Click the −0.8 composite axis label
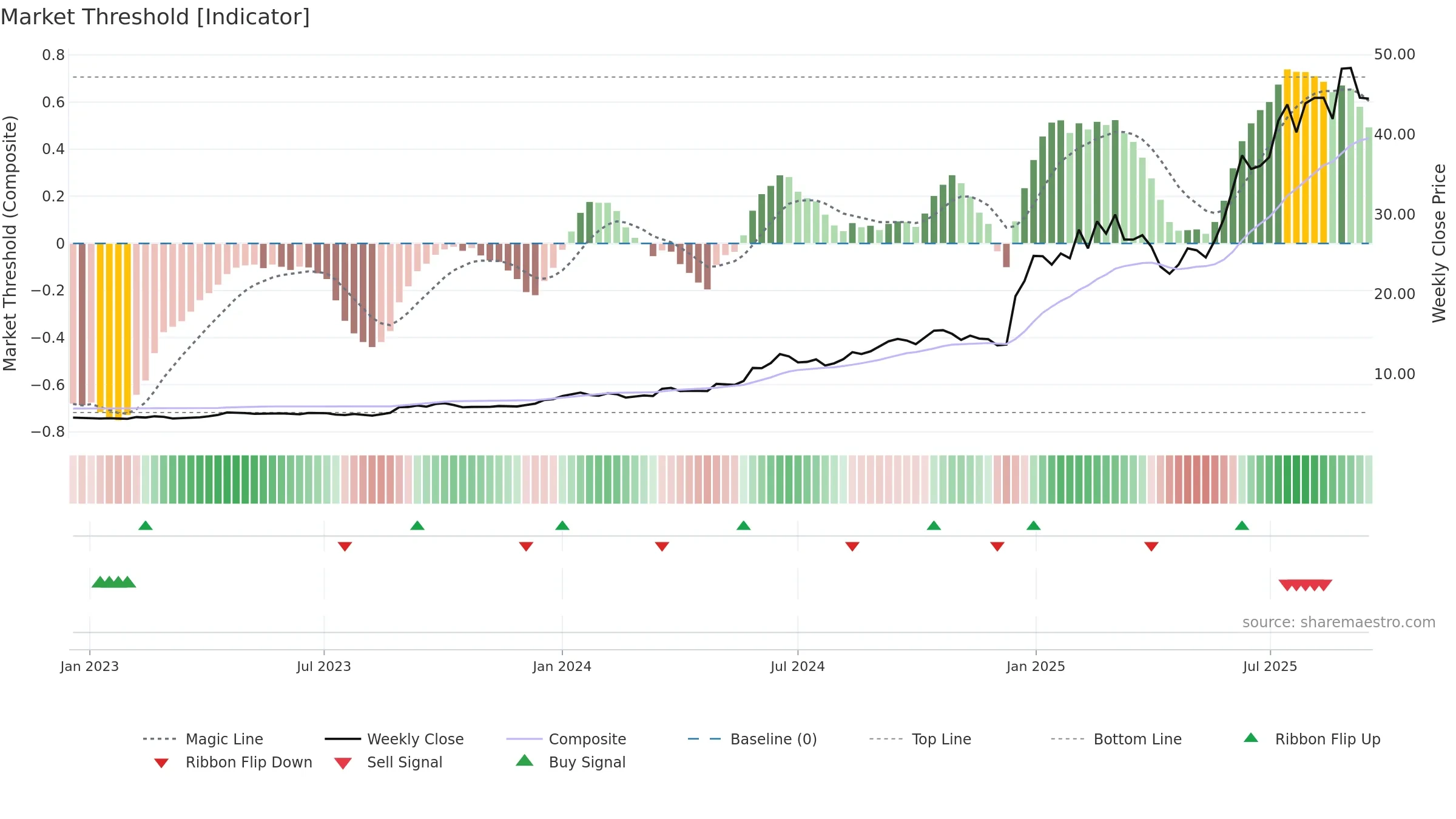Image resolution: width=1456 pixels, height=819 pixels. tap(47, 432)
